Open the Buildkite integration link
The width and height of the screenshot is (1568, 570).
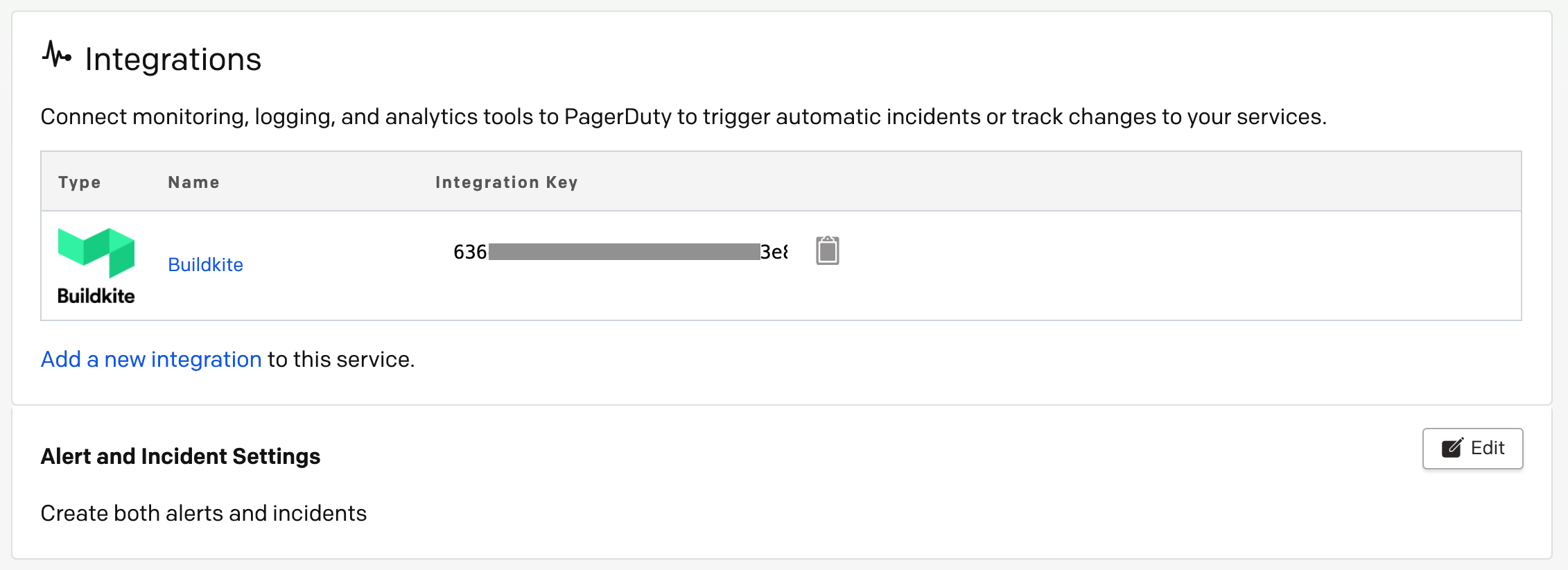205,264
